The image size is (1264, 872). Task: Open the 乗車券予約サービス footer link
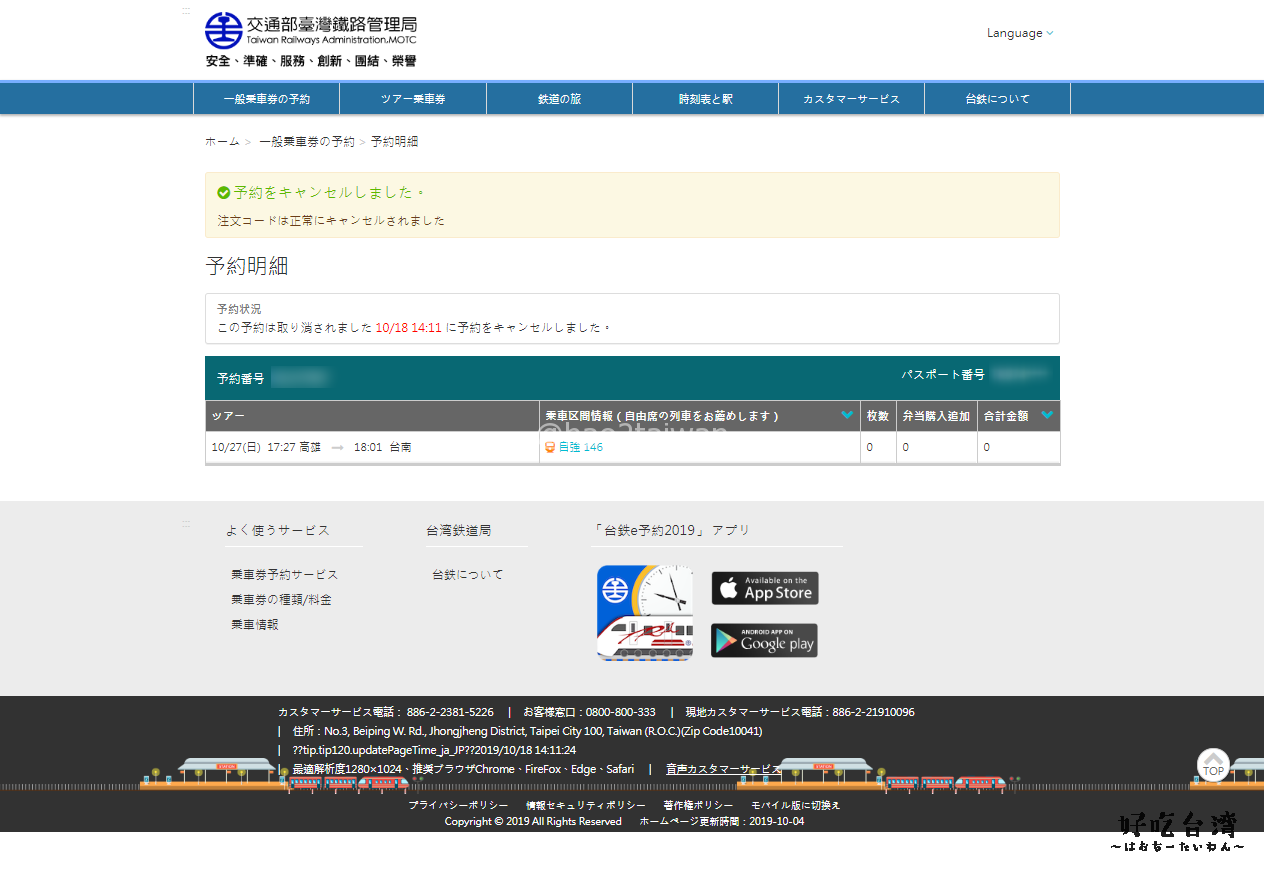284,575
